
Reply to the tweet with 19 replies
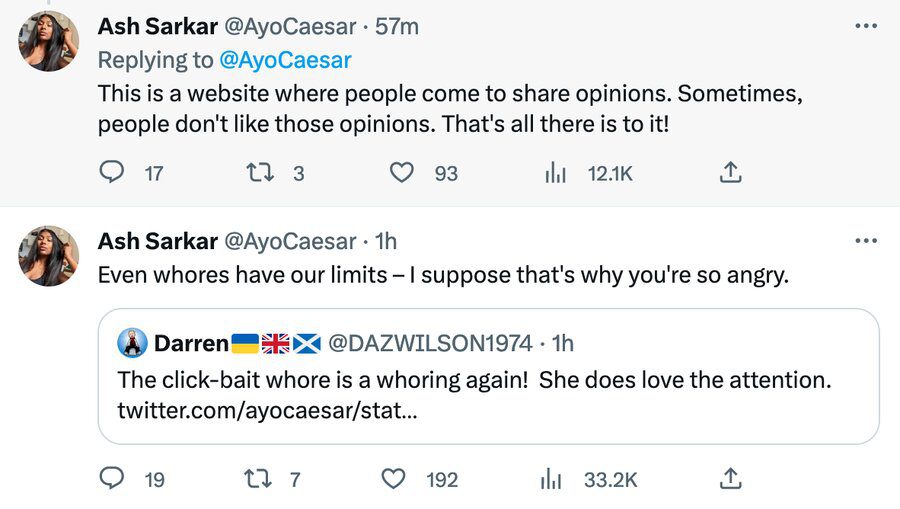pyautogui.click(x=112, y=479)
